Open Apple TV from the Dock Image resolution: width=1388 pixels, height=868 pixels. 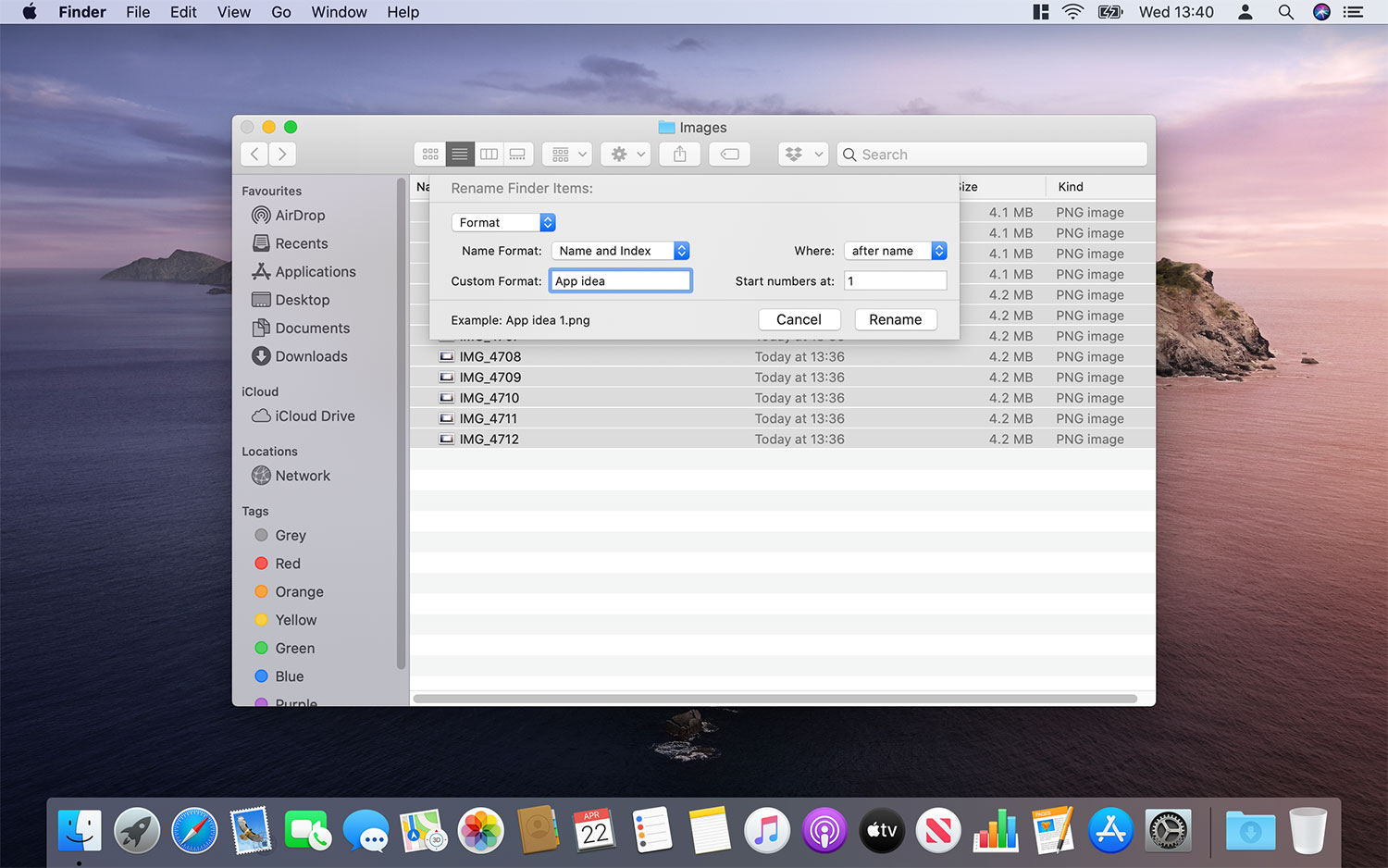881,830
